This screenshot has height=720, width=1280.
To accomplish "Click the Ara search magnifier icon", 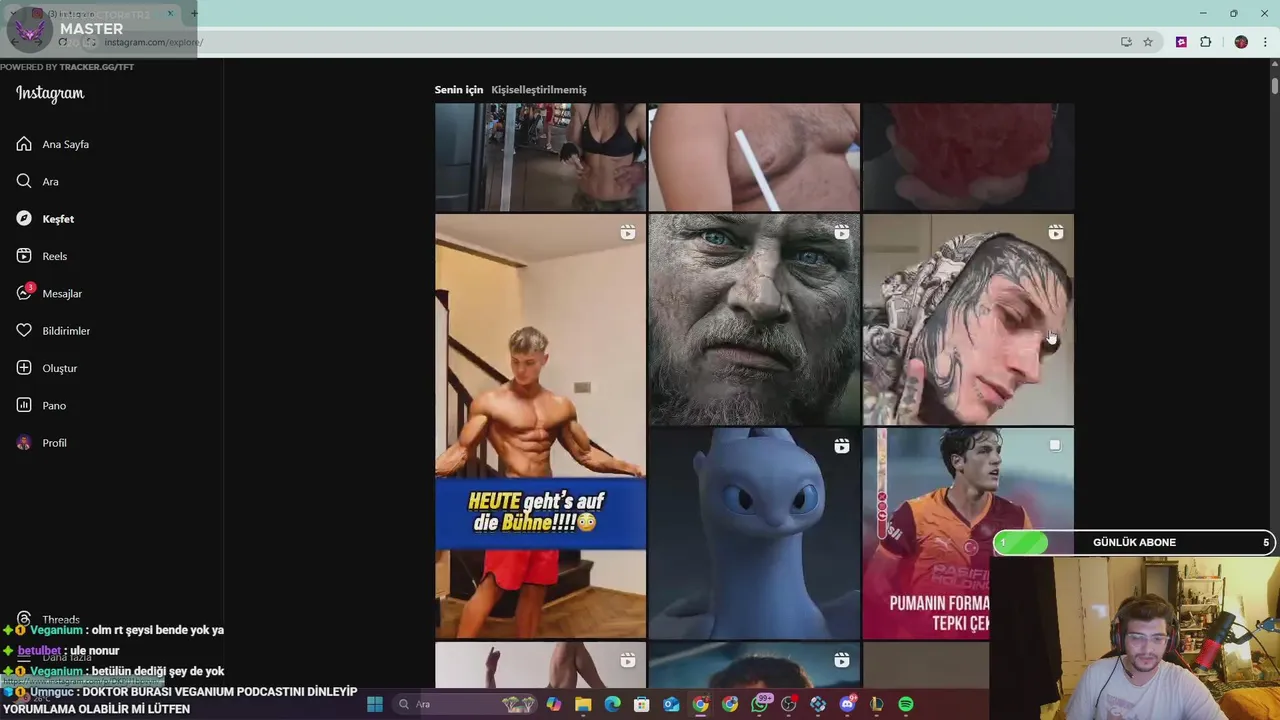I will pos(24,181).
